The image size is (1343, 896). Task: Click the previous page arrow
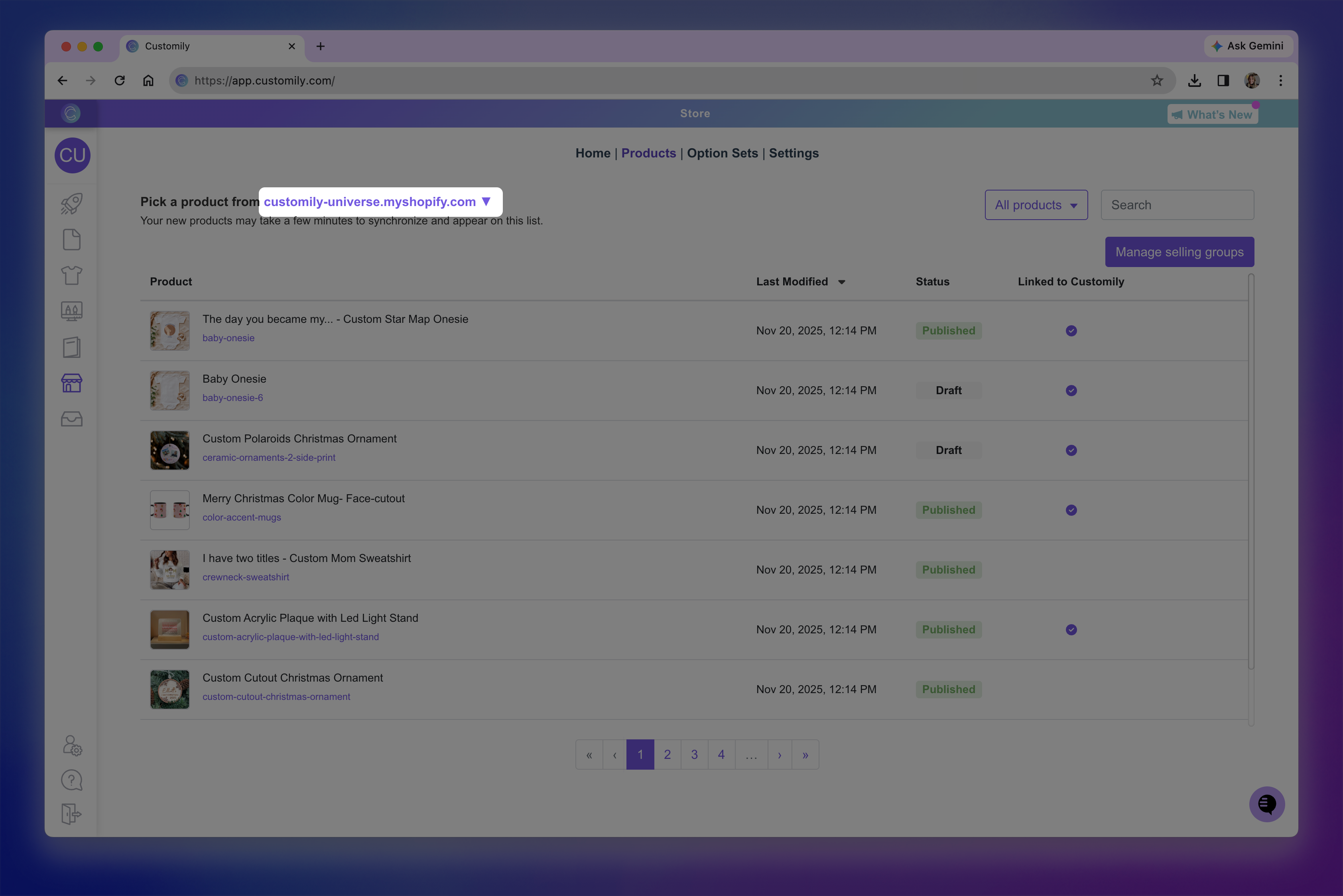click(x=614, y=754)
